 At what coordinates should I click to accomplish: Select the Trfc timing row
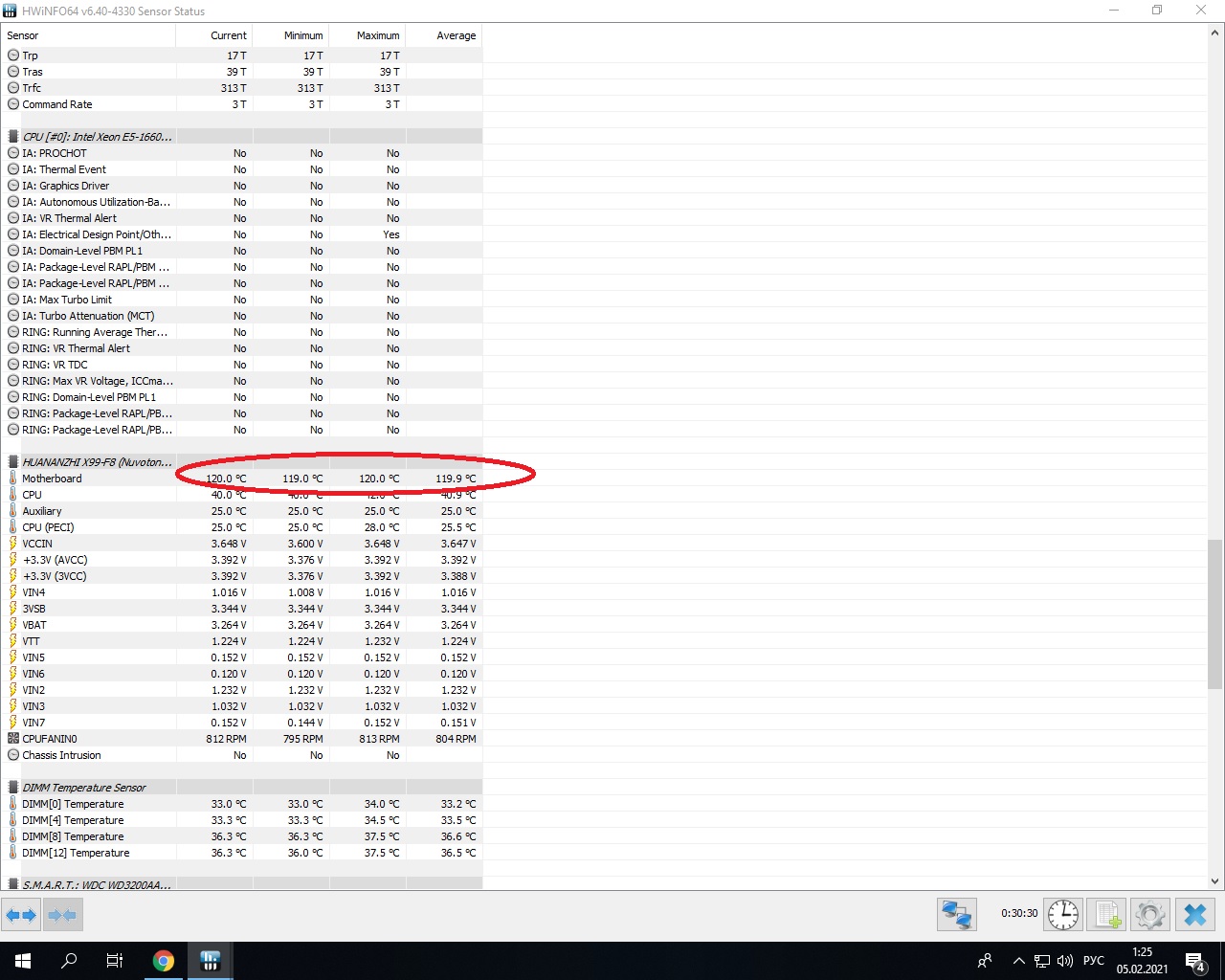242,88
